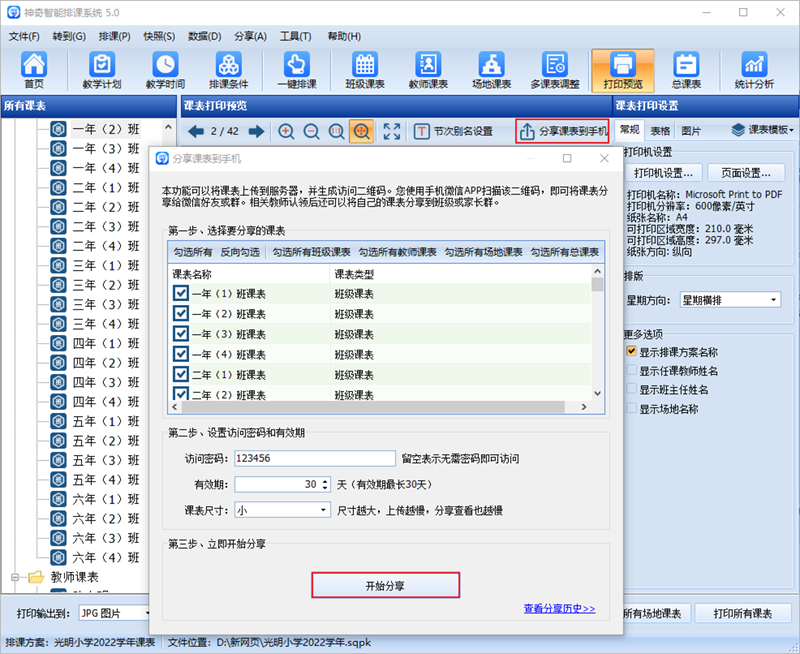
Task: Enable 显示场地名称 option
Action: pos(632,408)
